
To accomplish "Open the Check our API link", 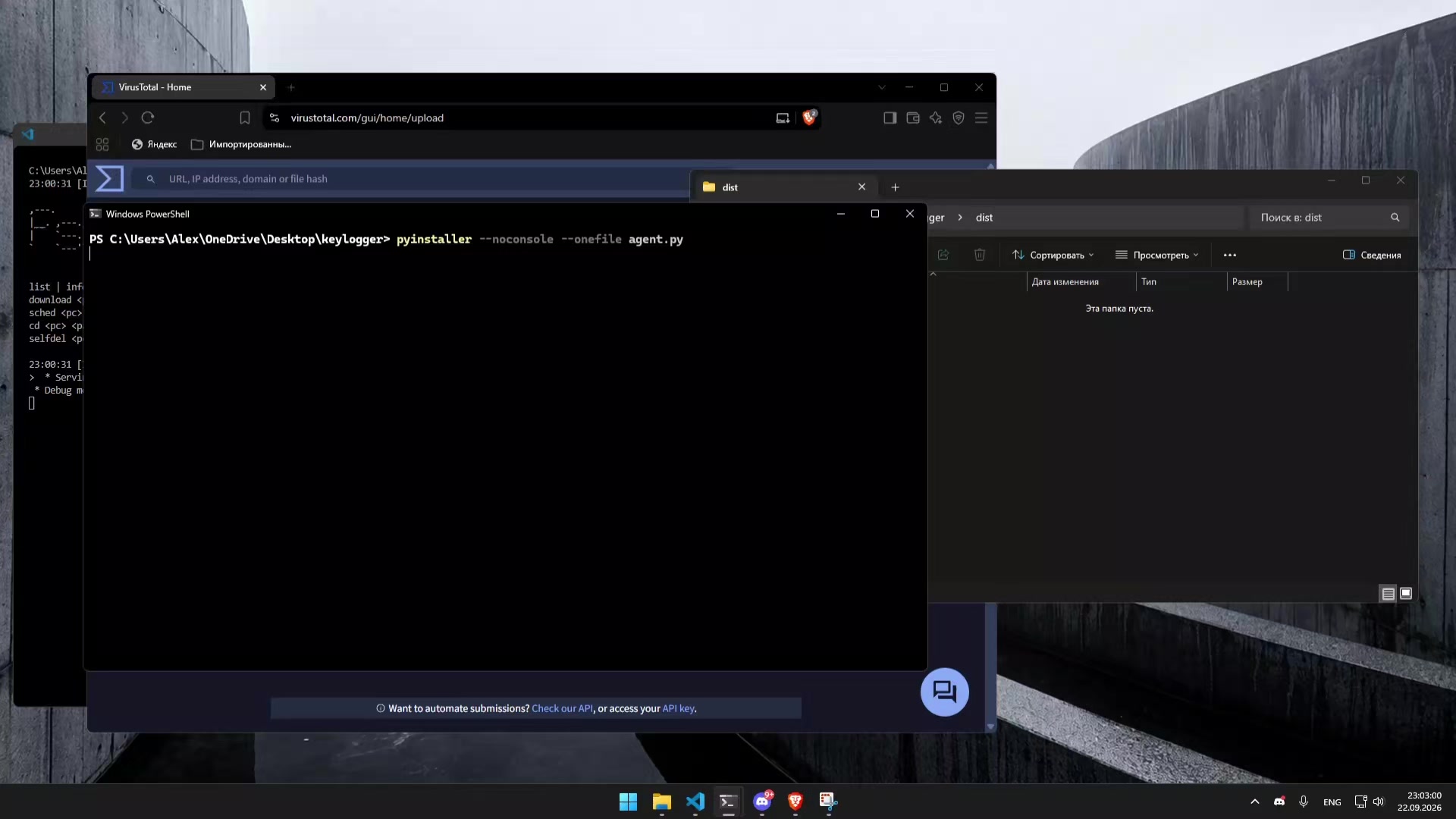I will coord(562,708).
